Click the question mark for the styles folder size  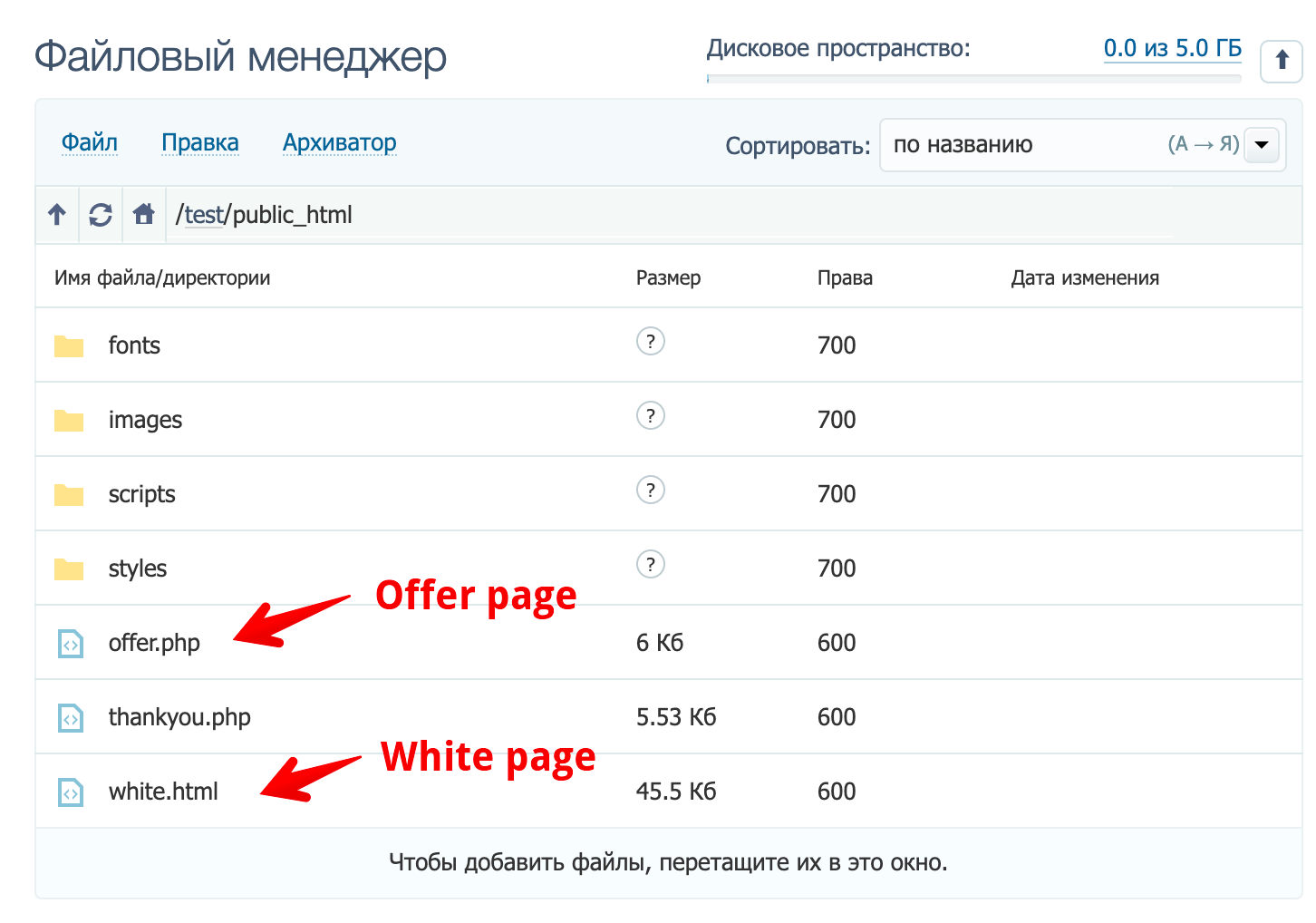pos(650,564)
